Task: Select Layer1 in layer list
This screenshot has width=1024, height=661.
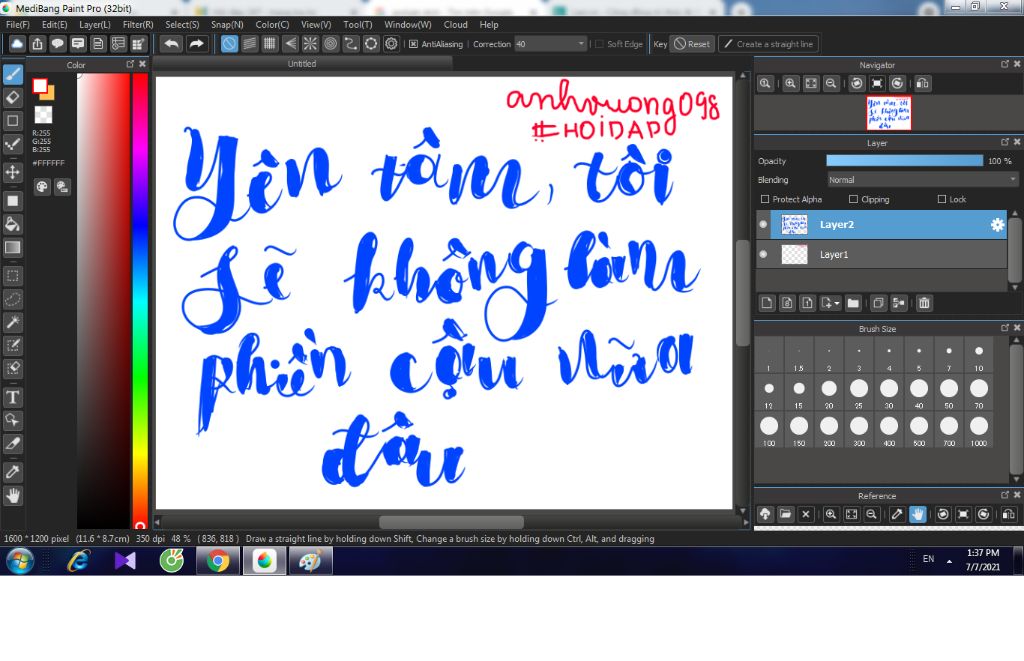Action: click(882, 255)
